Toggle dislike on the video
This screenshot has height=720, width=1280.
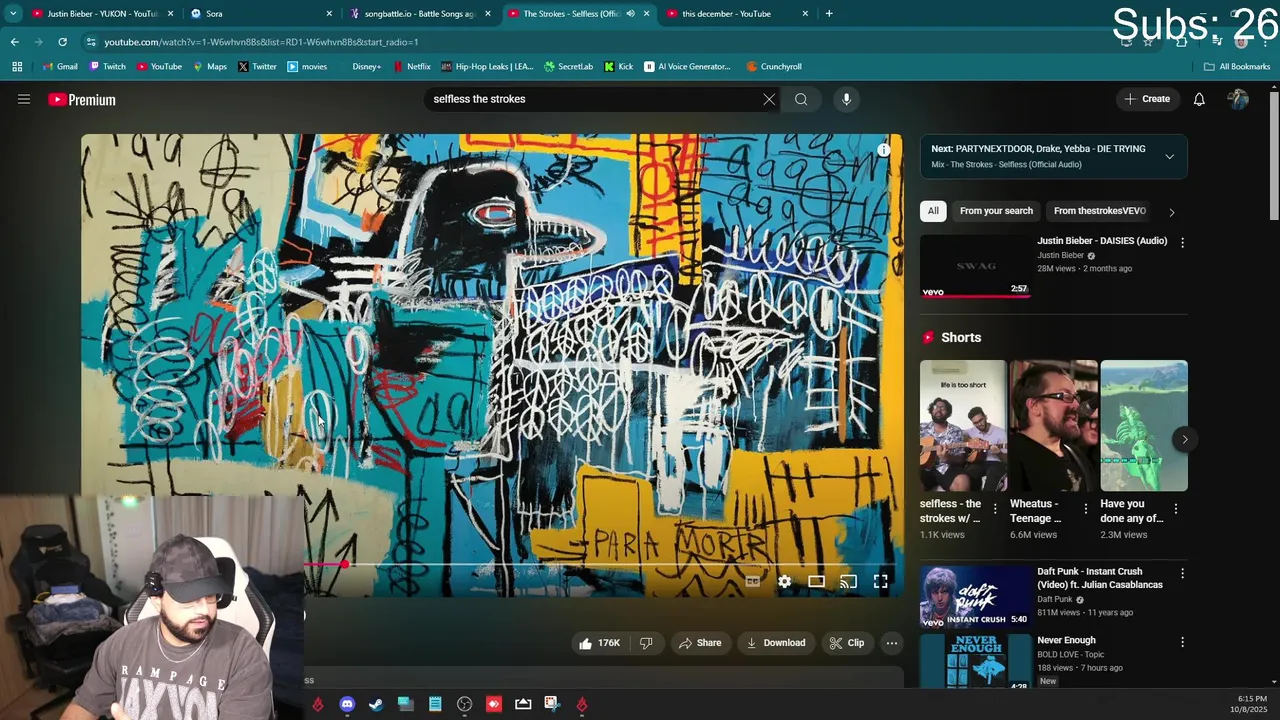646,643
